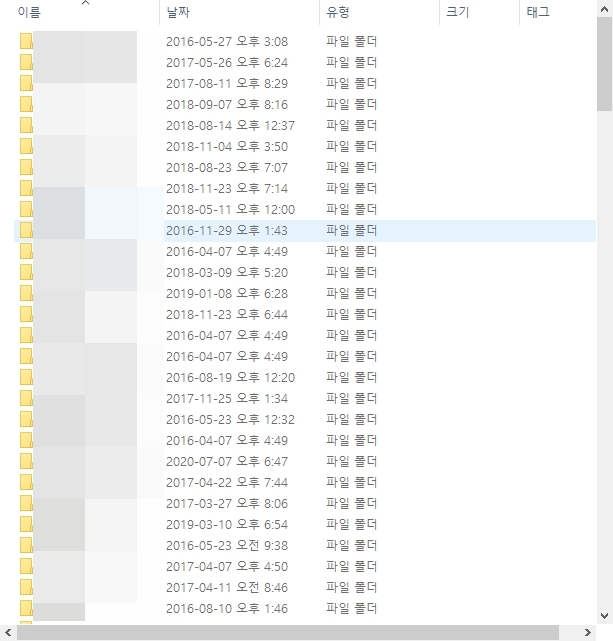This screenshot has width=613, height=641.
Task: Select folder icon dated 2016-08-10 오후 1:46
Action: coord(26,608)
